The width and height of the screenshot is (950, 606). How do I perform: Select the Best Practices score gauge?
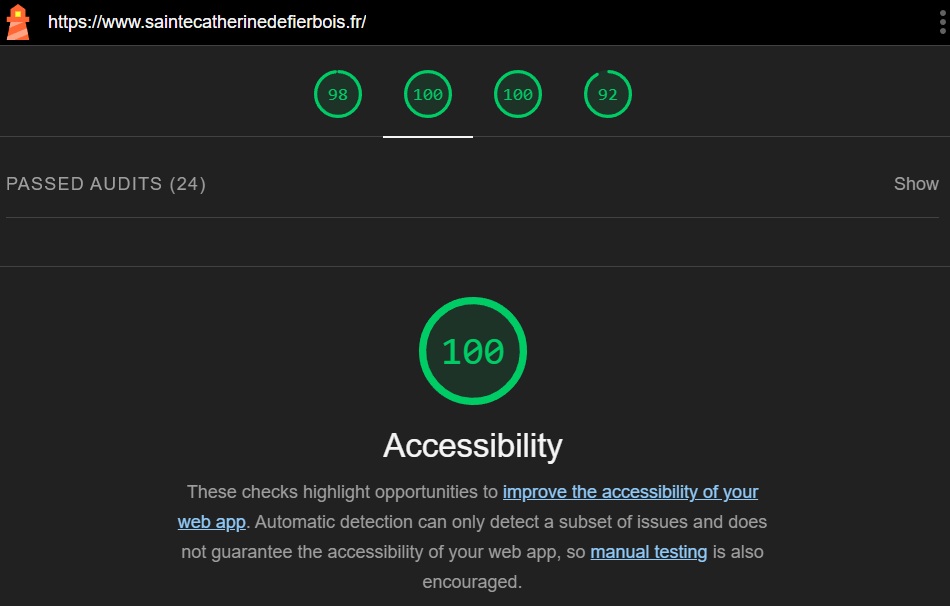517,94
